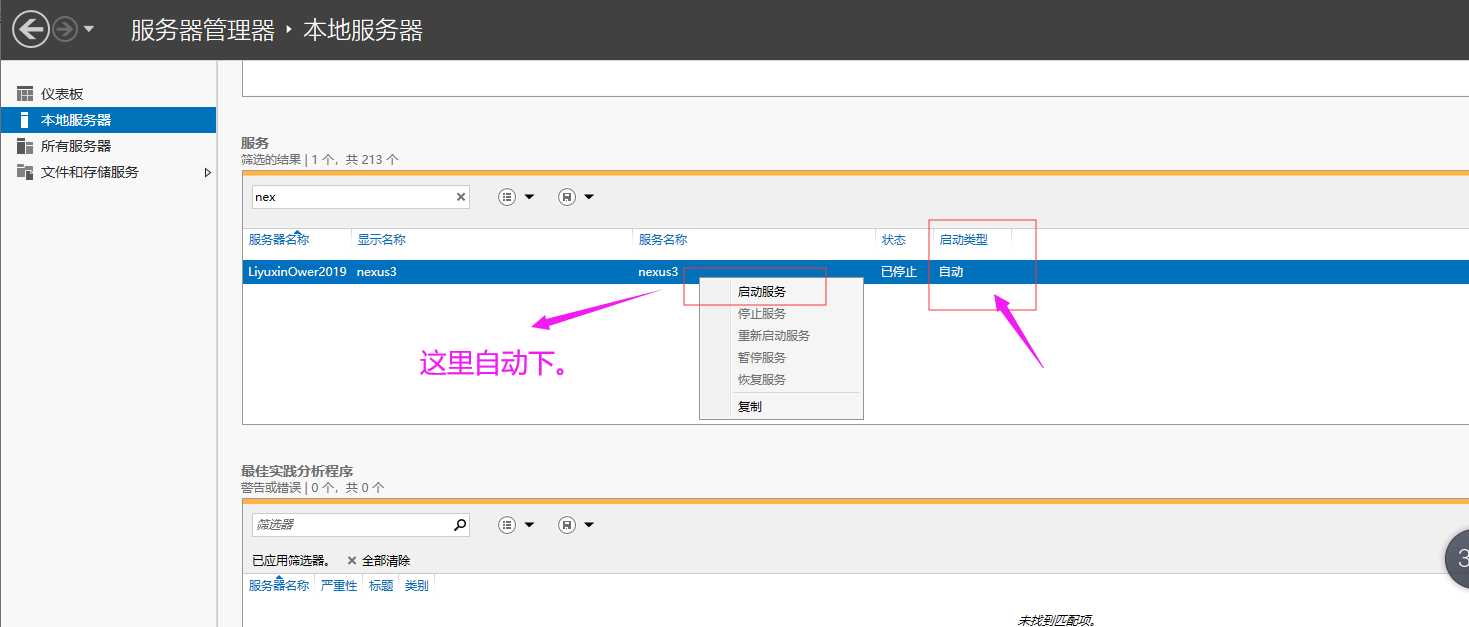The width and height of the screenshot is (1469, 627).
Task: Sort best practices by 类别 column
Action: [417, 586]
